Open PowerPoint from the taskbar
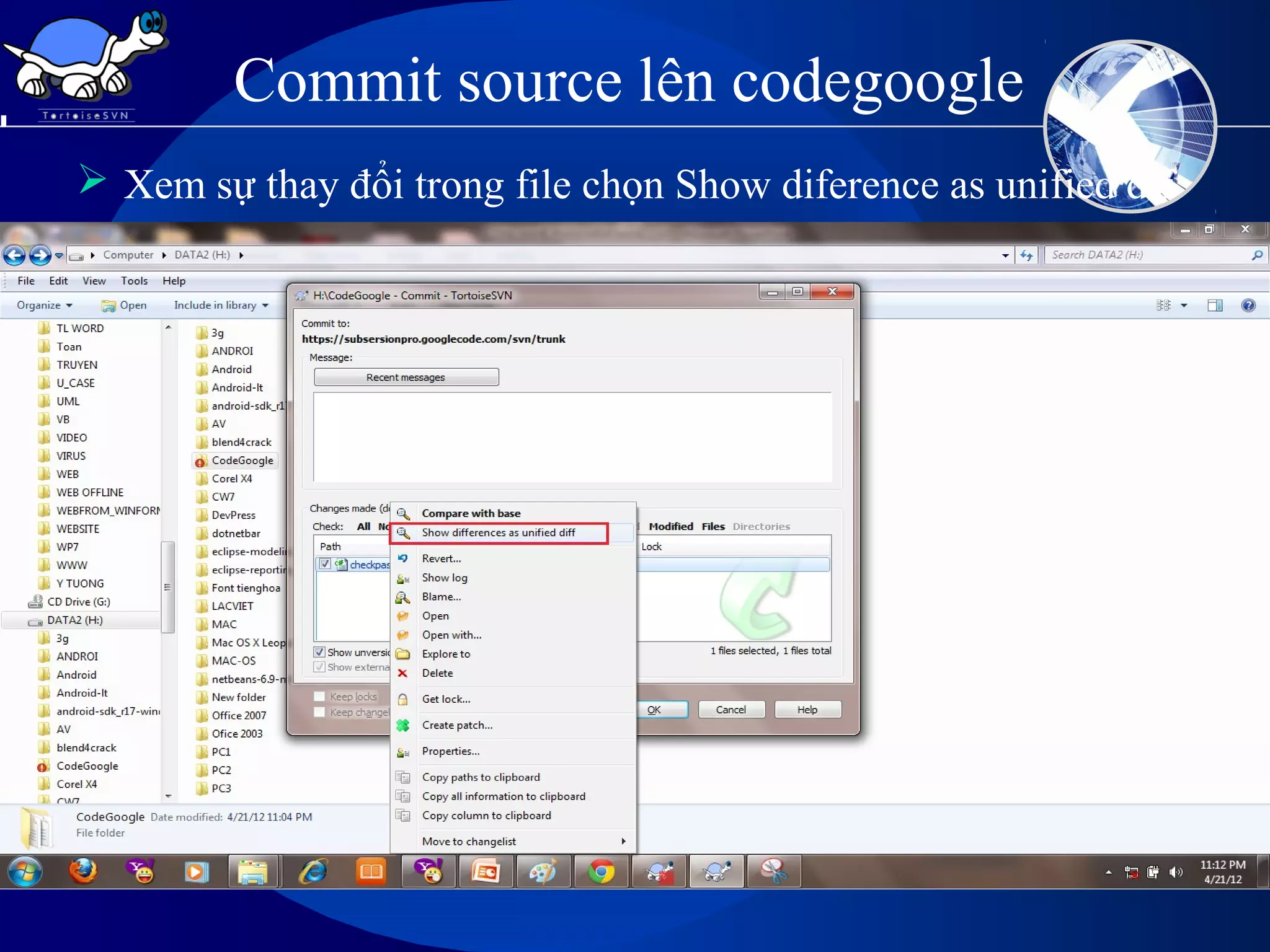 [x=486, y=871]
